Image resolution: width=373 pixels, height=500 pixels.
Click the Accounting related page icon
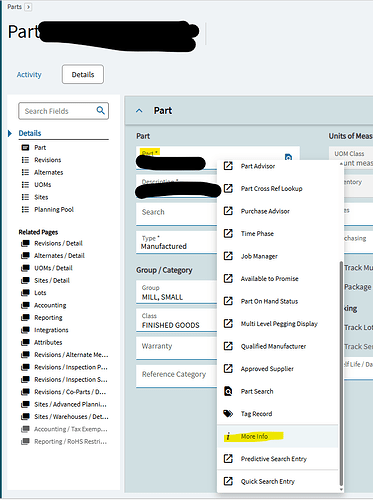coord(25,305)
